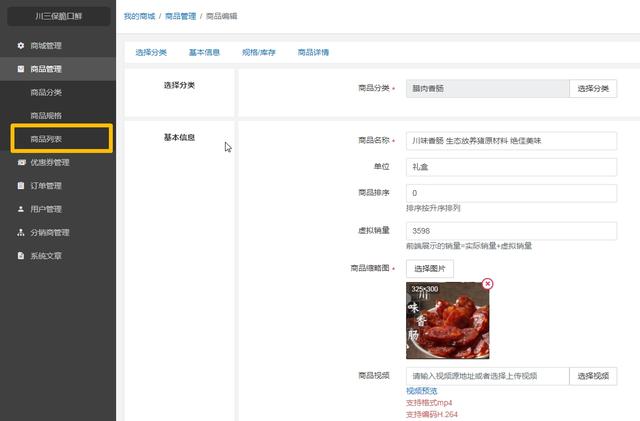Open 商品分类 submenu item
The image size is (640, 421).
coord(58,92)
